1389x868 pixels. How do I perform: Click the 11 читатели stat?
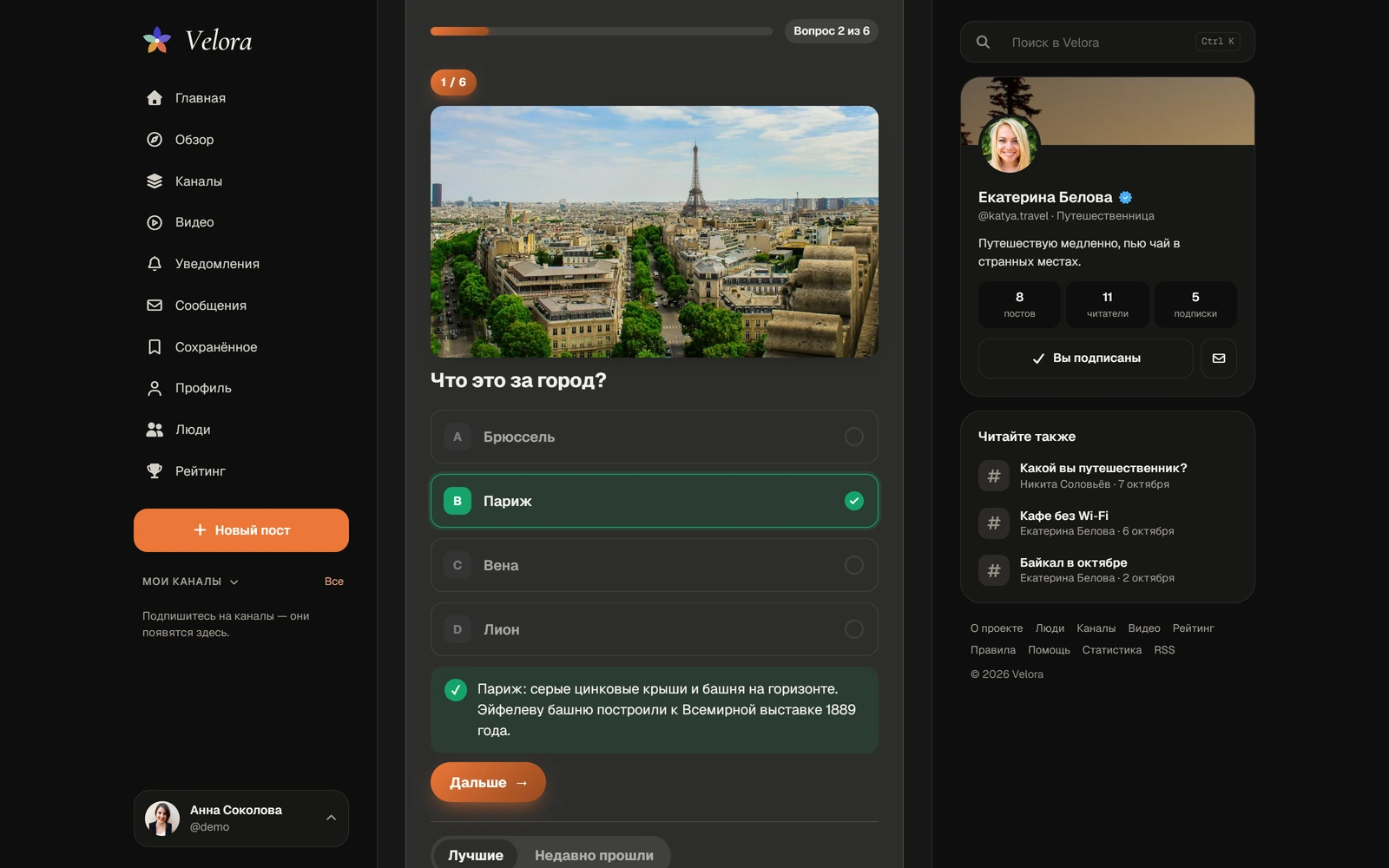tap(1108, 305)
